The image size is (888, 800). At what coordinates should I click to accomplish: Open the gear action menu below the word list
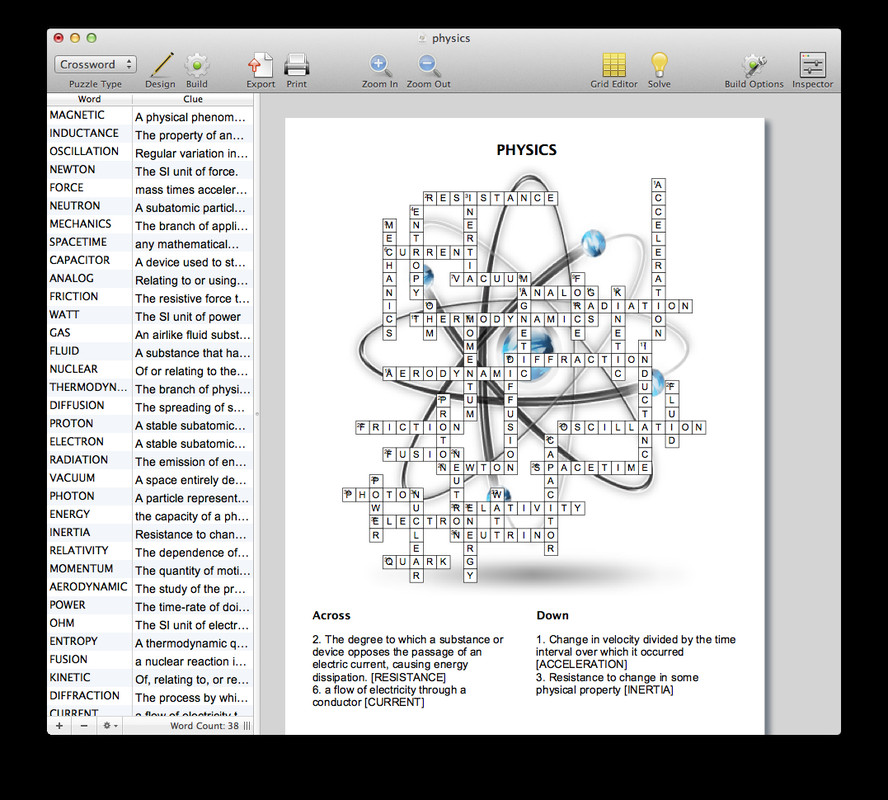click(110, 726)
